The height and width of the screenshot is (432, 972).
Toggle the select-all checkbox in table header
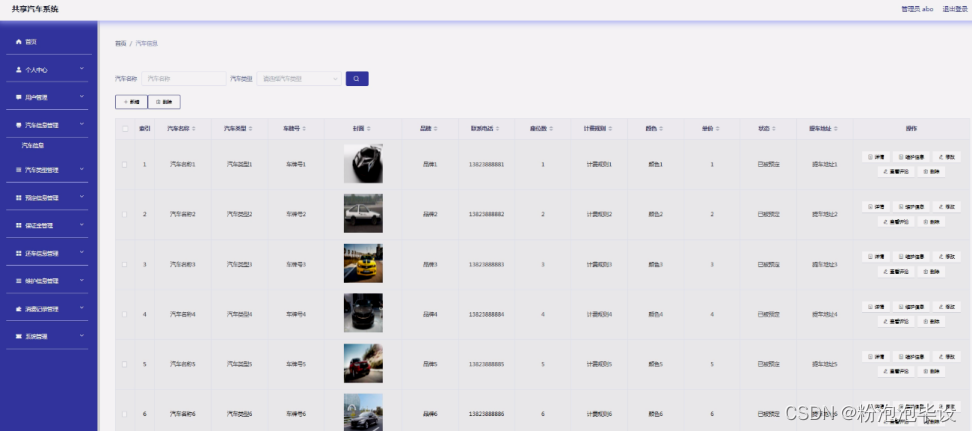point(125,128)
